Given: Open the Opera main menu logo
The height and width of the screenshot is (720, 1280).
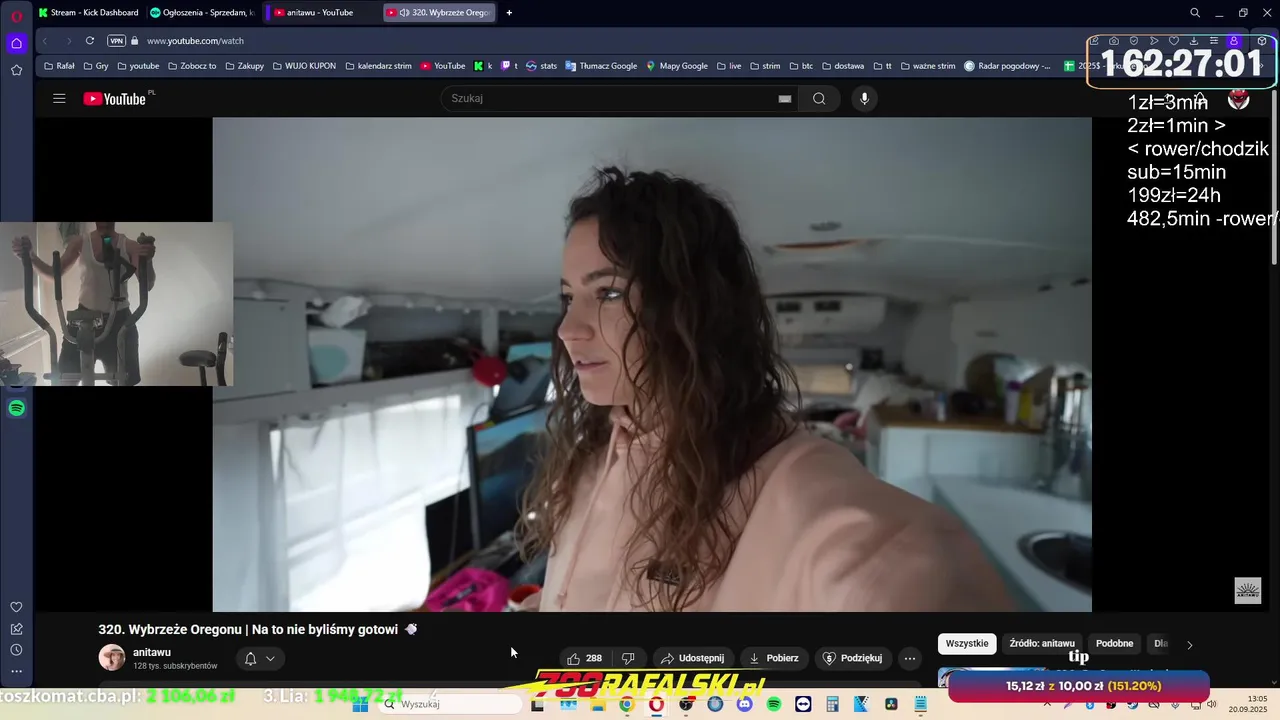Looking at the screenshot, I should (x=16, y=16).
